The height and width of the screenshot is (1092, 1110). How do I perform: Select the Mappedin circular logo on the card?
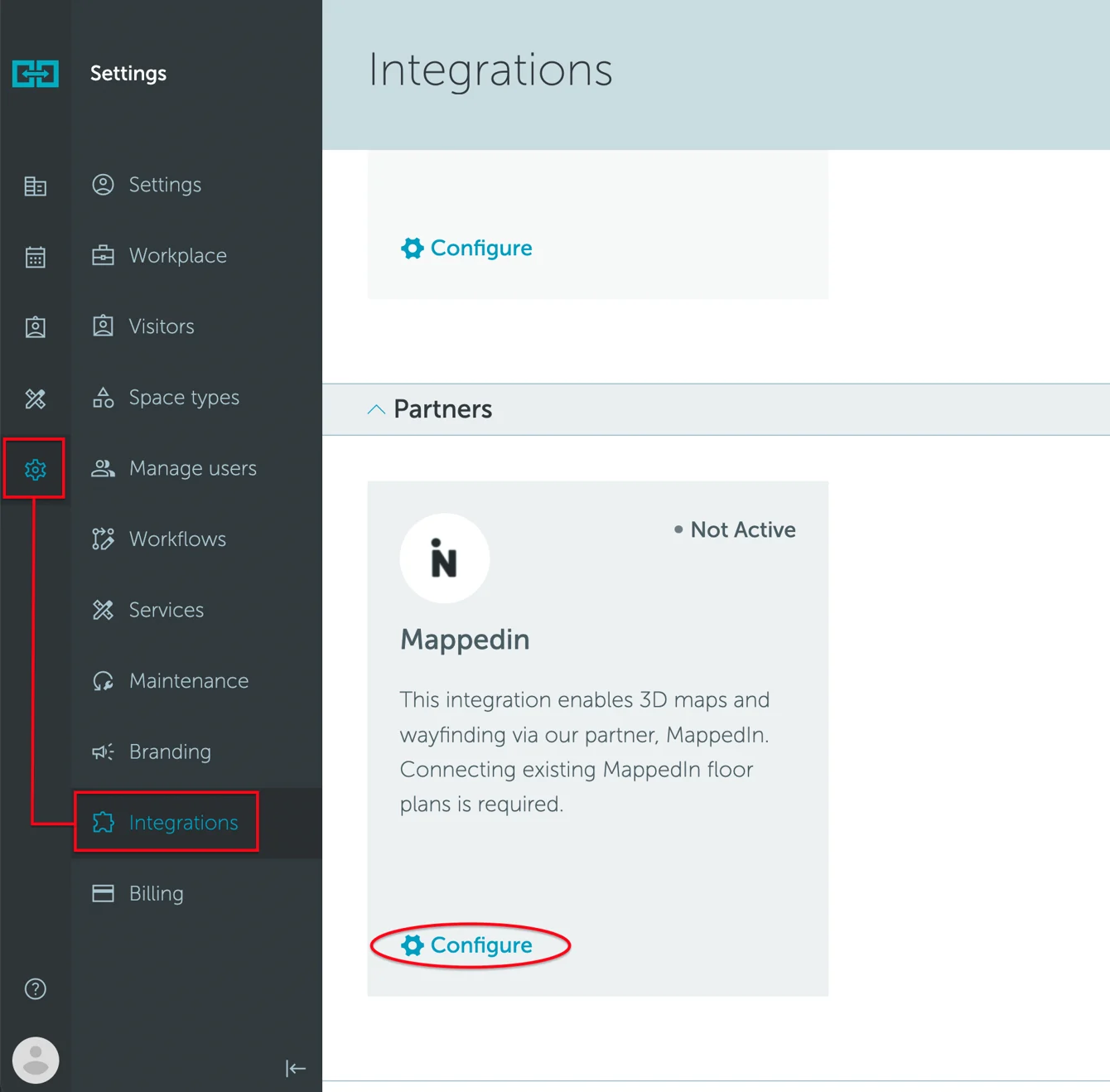coord(445,558)
